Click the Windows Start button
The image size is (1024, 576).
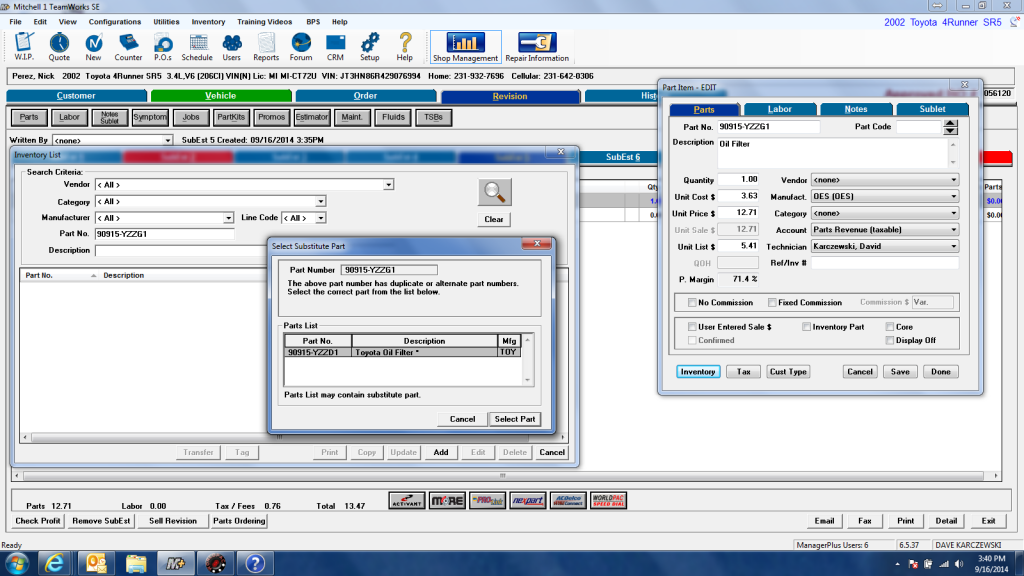17,563
